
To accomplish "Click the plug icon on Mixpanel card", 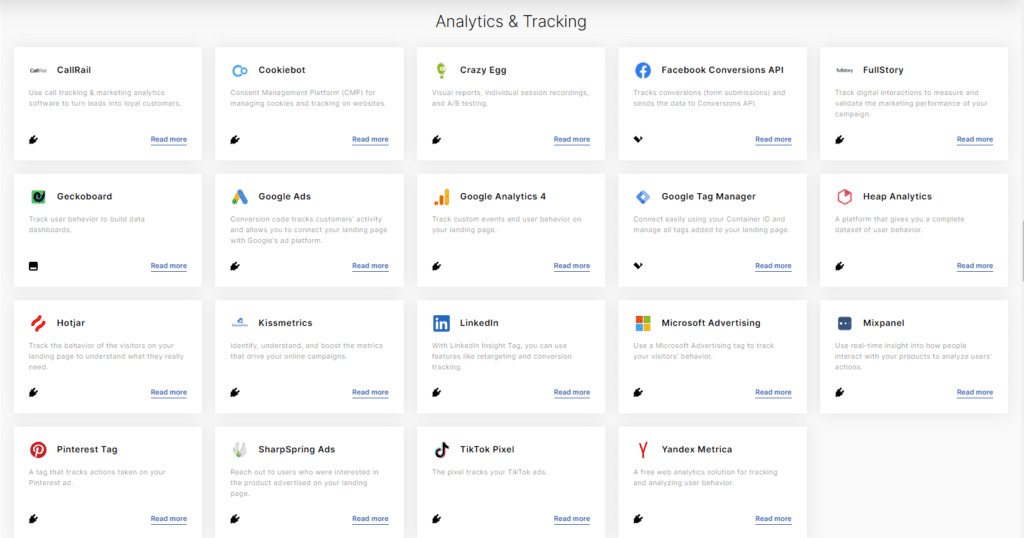I will pyautogui.click(x=840, y=392).
